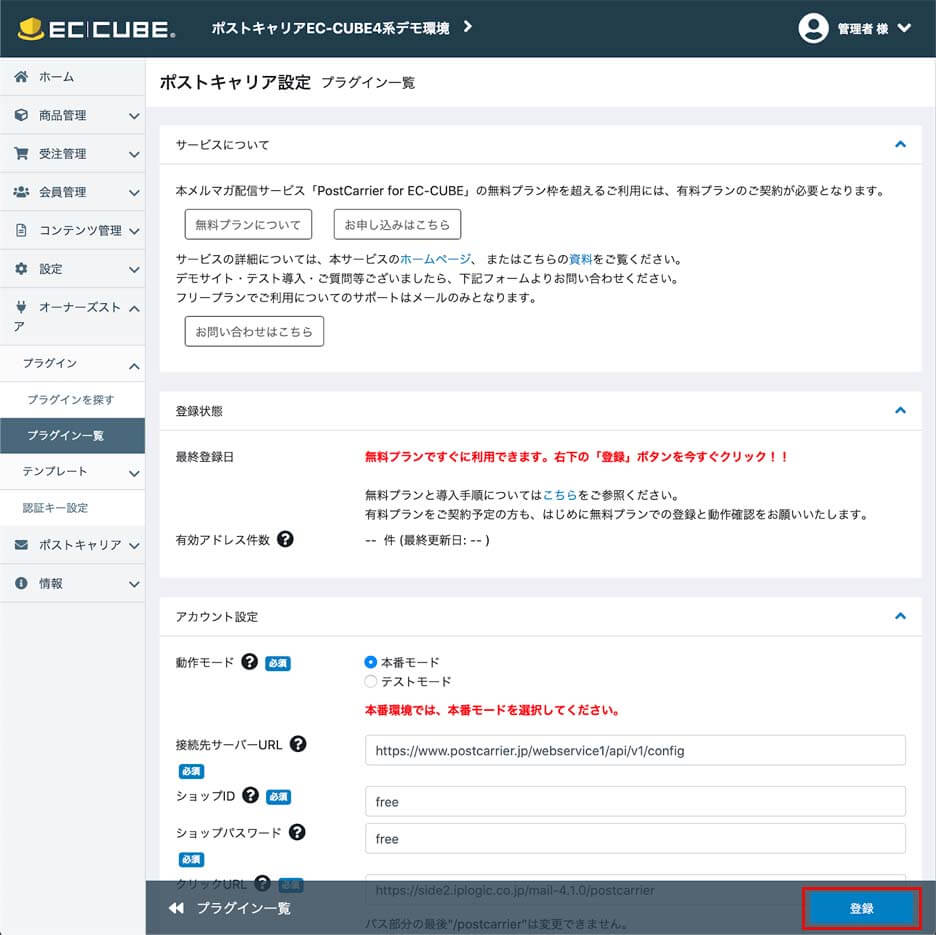Click the EC-CUBE logo

97,28
